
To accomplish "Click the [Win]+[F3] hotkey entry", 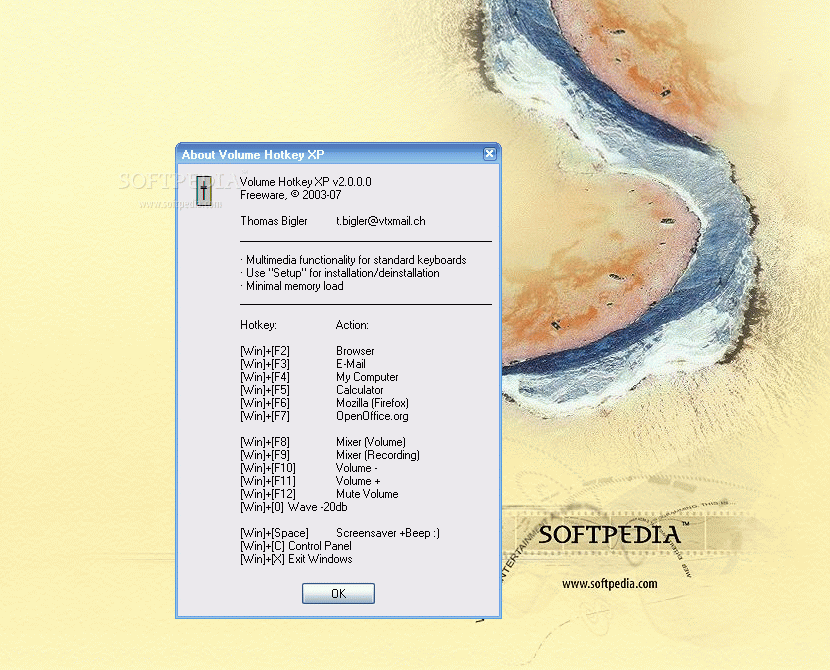I will click(265, 364).
